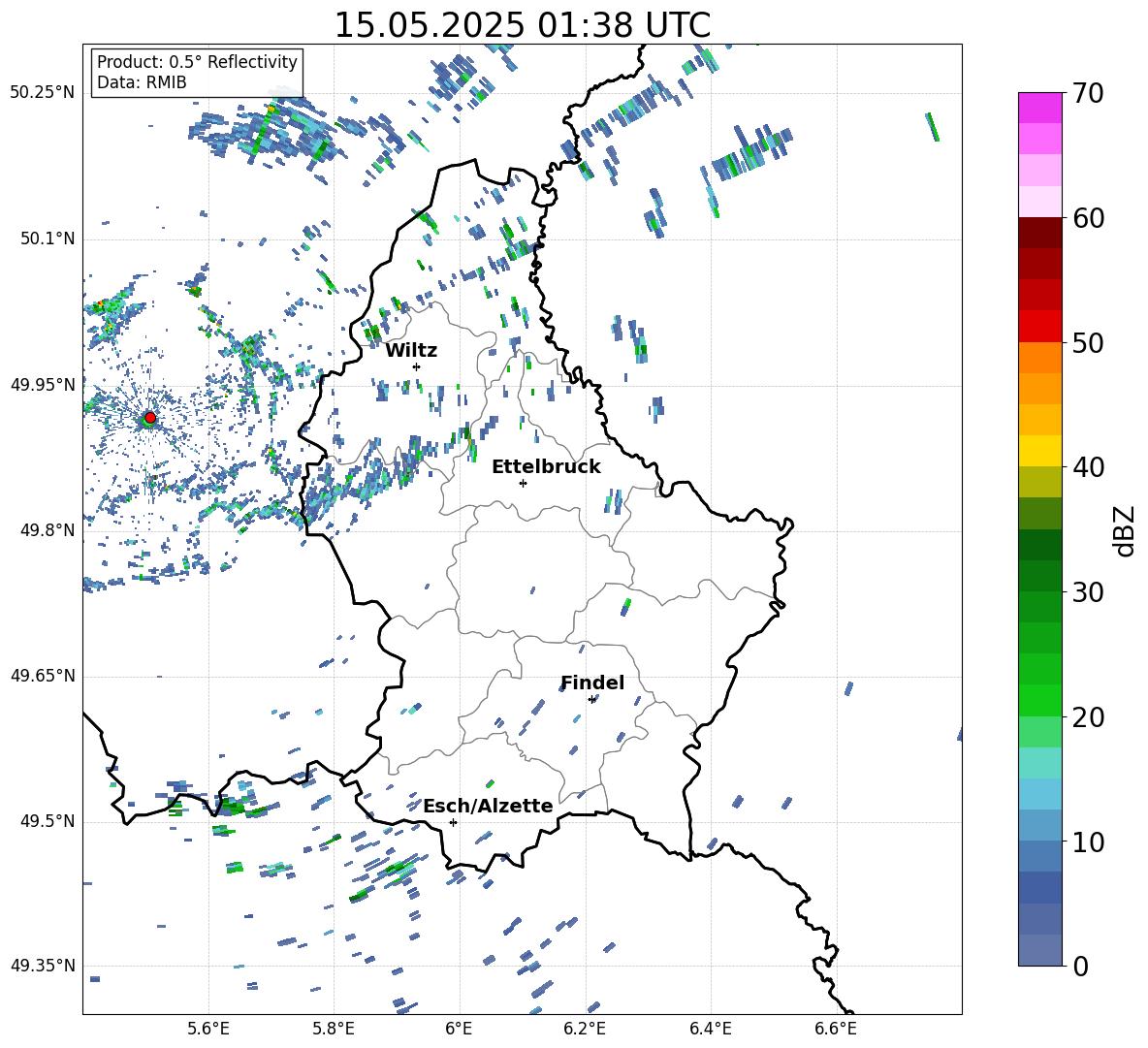Select the Findel city label
This screenshot has height=1048, width=1148.
(592, 683)
